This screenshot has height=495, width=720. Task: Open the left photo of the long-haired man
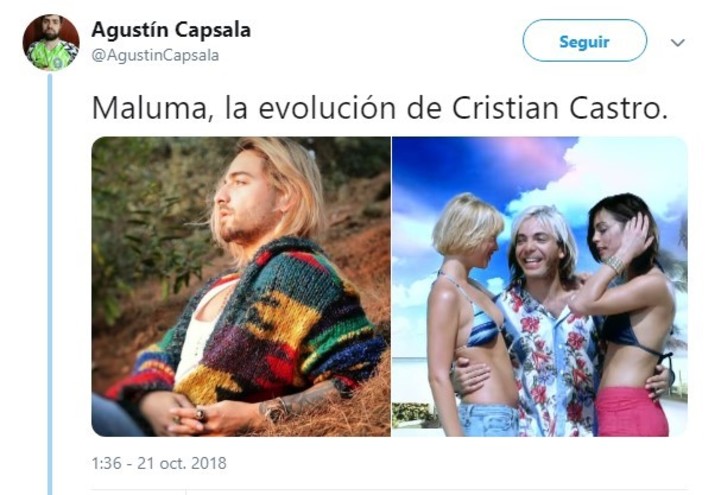(241, 287)
